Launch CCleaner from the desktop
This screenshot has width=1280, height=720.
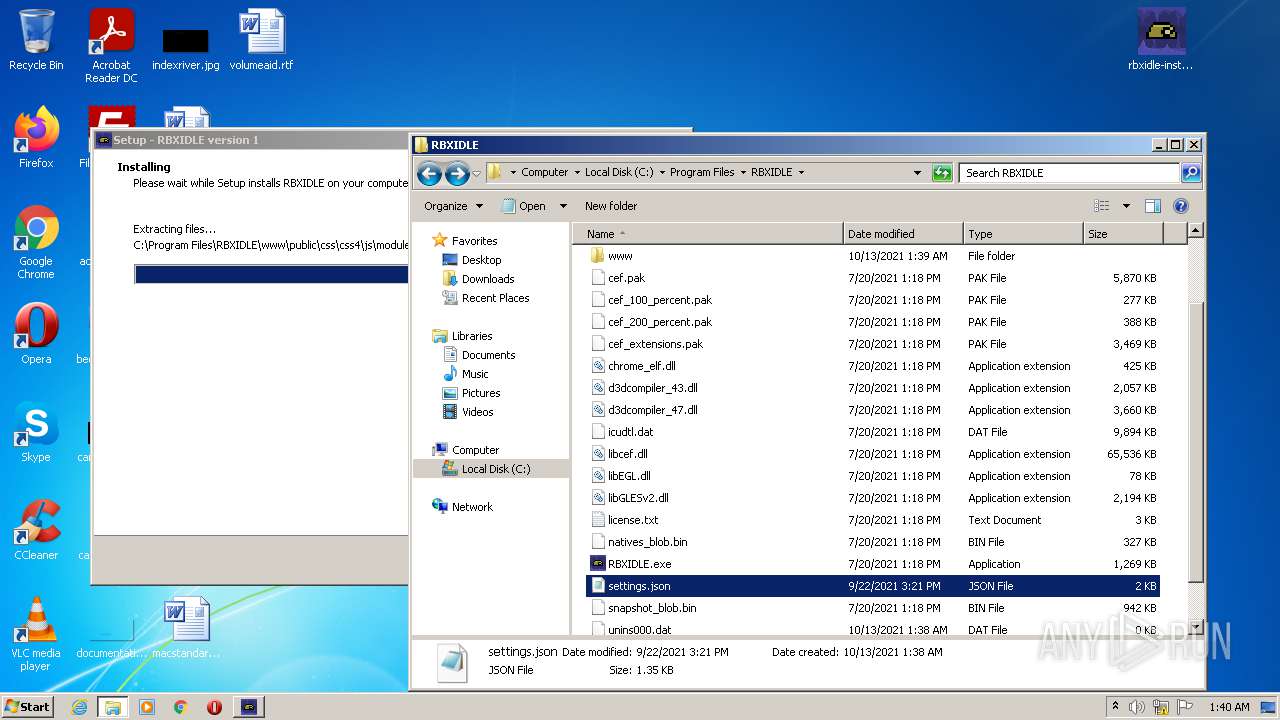36,529
